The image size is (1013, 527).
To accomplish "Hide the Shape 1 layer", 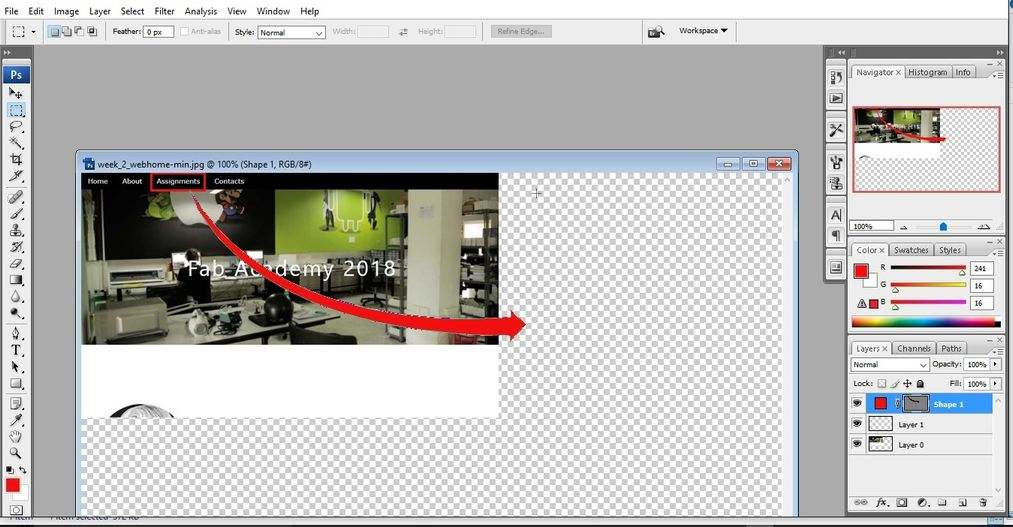I will tap(857, 404).
